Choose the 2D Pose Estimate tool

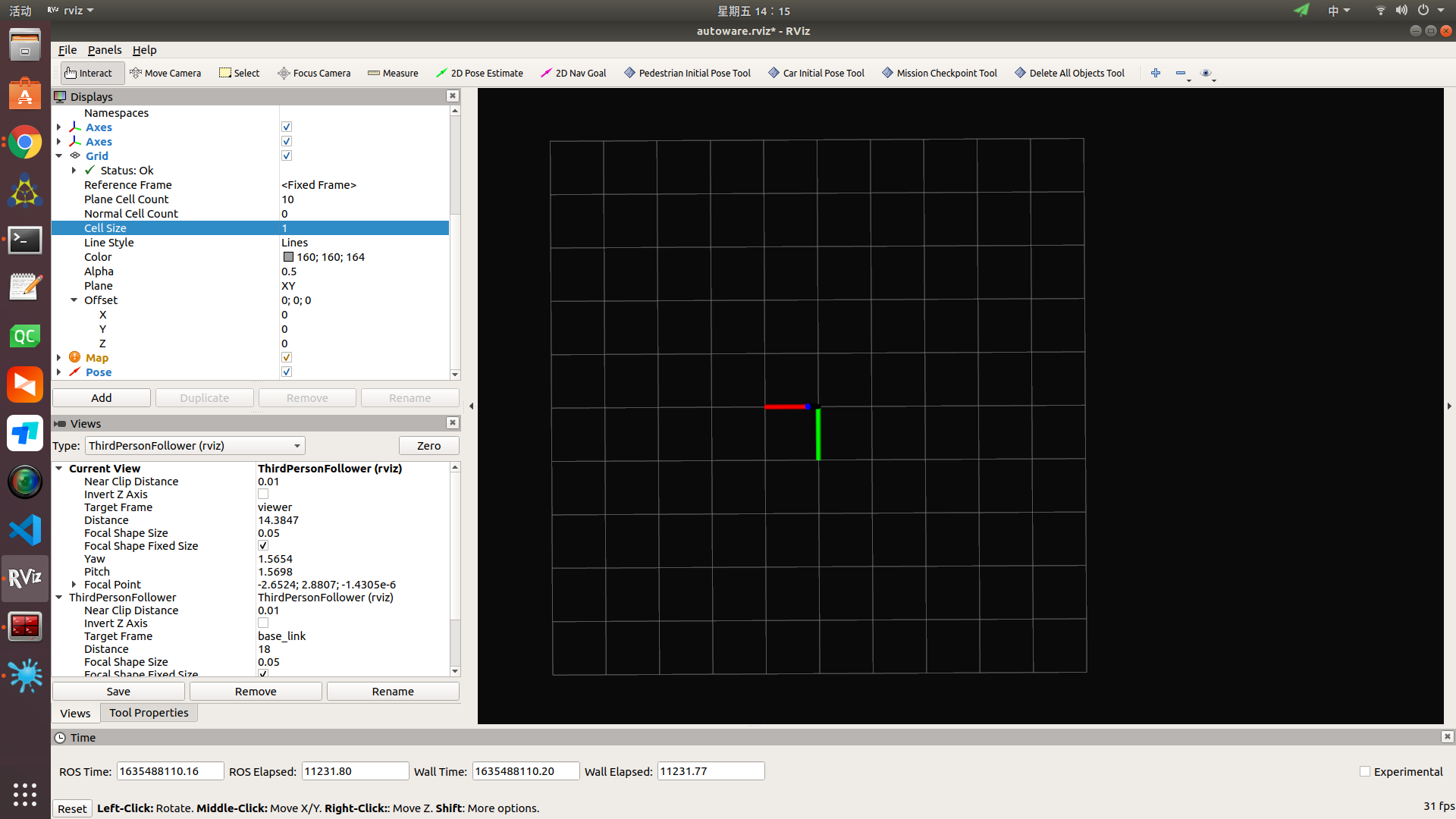click(x=479, y=73)
